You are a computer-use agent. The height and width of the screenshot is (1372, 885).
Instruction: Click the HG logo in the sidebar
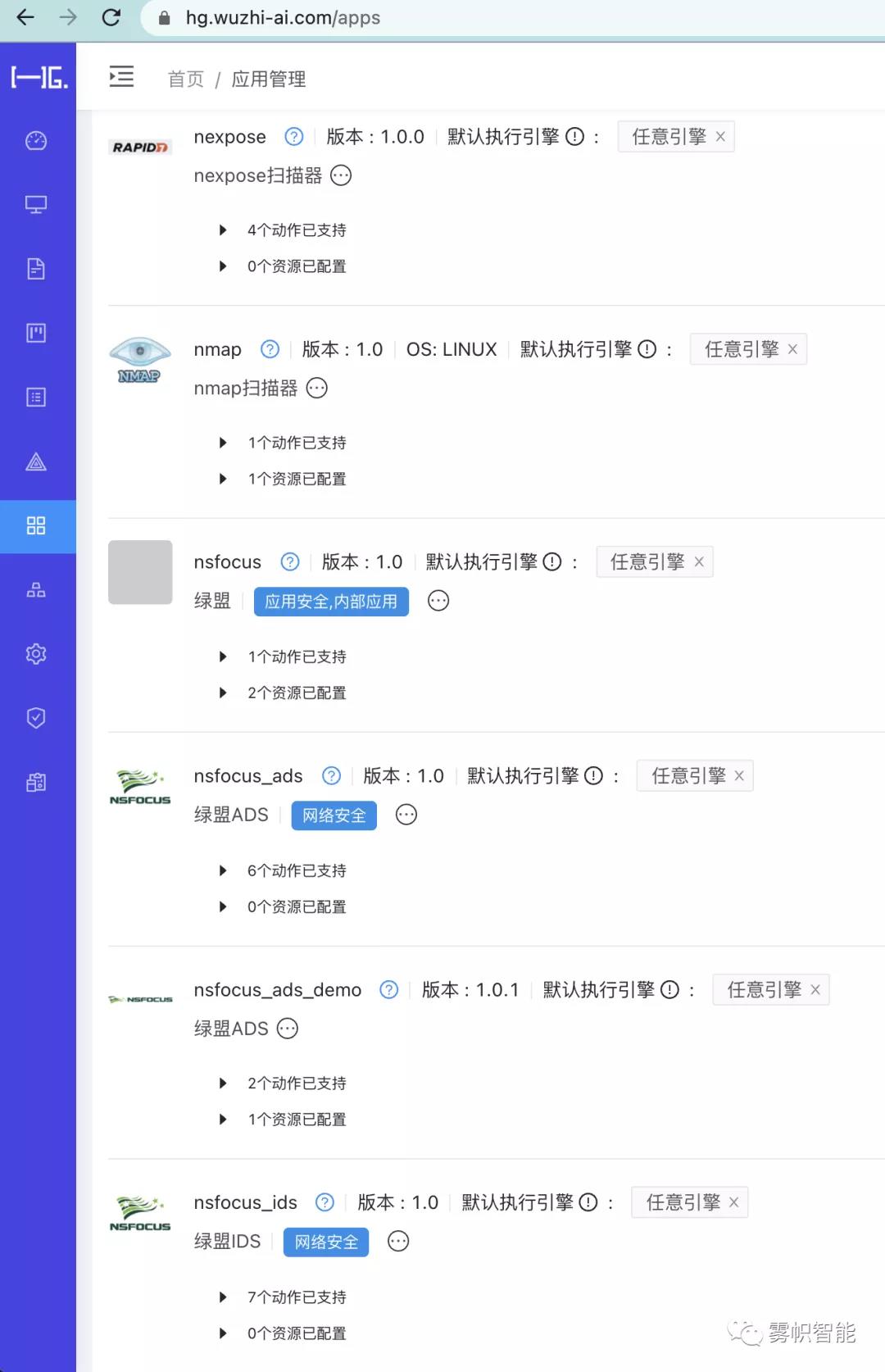pos(39,78)
